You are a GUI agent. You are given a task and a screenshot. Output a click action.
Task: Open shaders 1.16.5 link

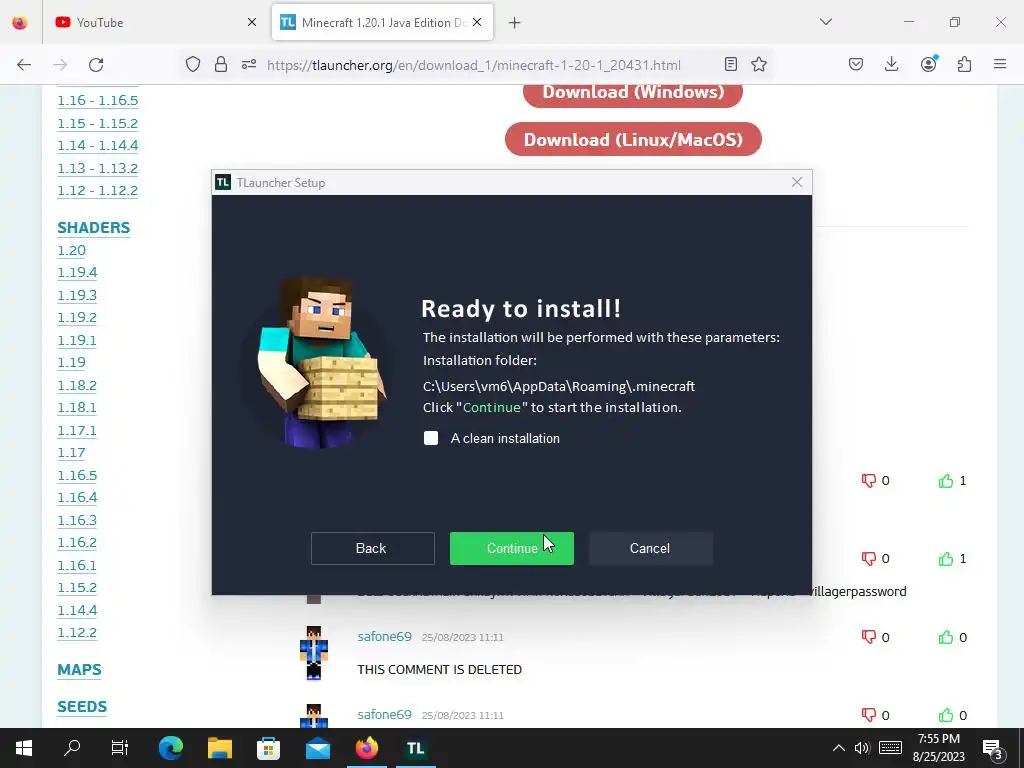click(x=77, y=475)
